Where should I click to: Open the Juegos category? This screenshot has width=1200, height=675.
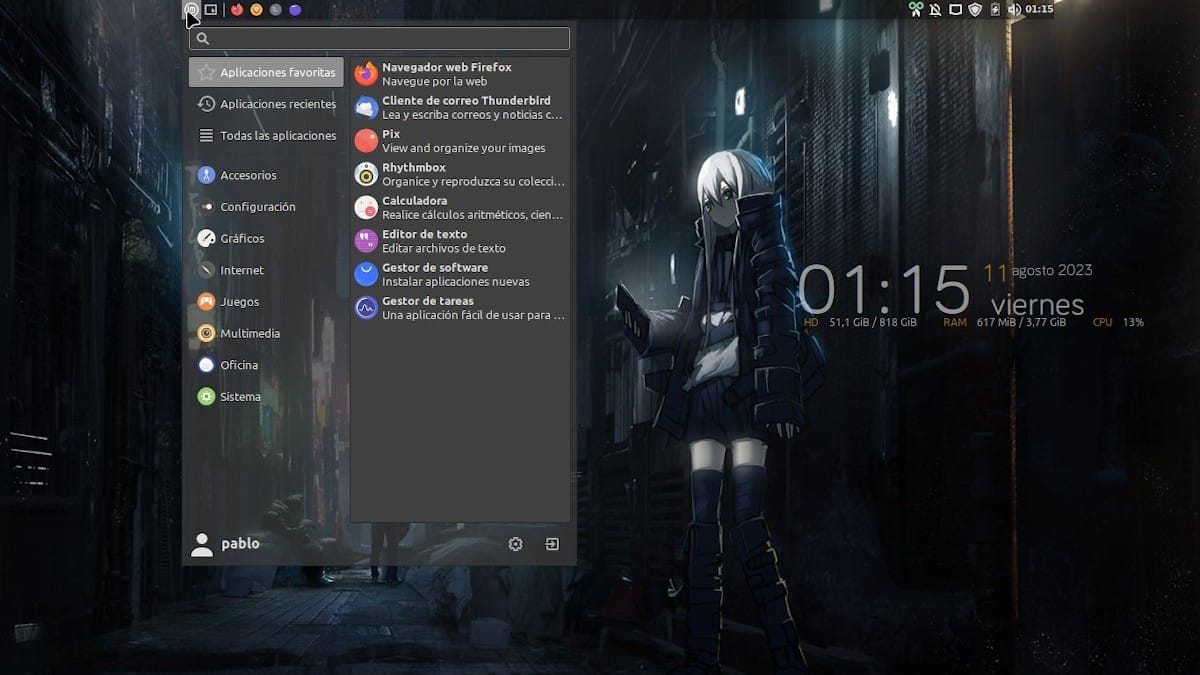tap(266, 302)
